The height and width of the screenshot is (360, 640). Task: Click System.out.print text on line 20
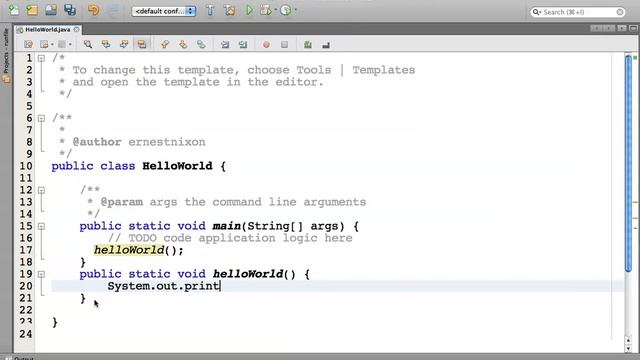coord(163,286)
